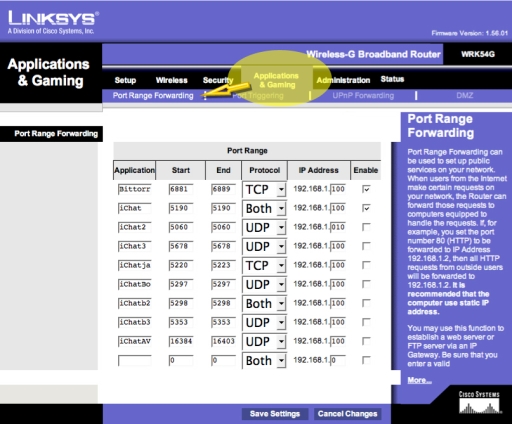Switch to the Wireless tab
This screenshot has height=424, width=512.
(x=171, y=80)
